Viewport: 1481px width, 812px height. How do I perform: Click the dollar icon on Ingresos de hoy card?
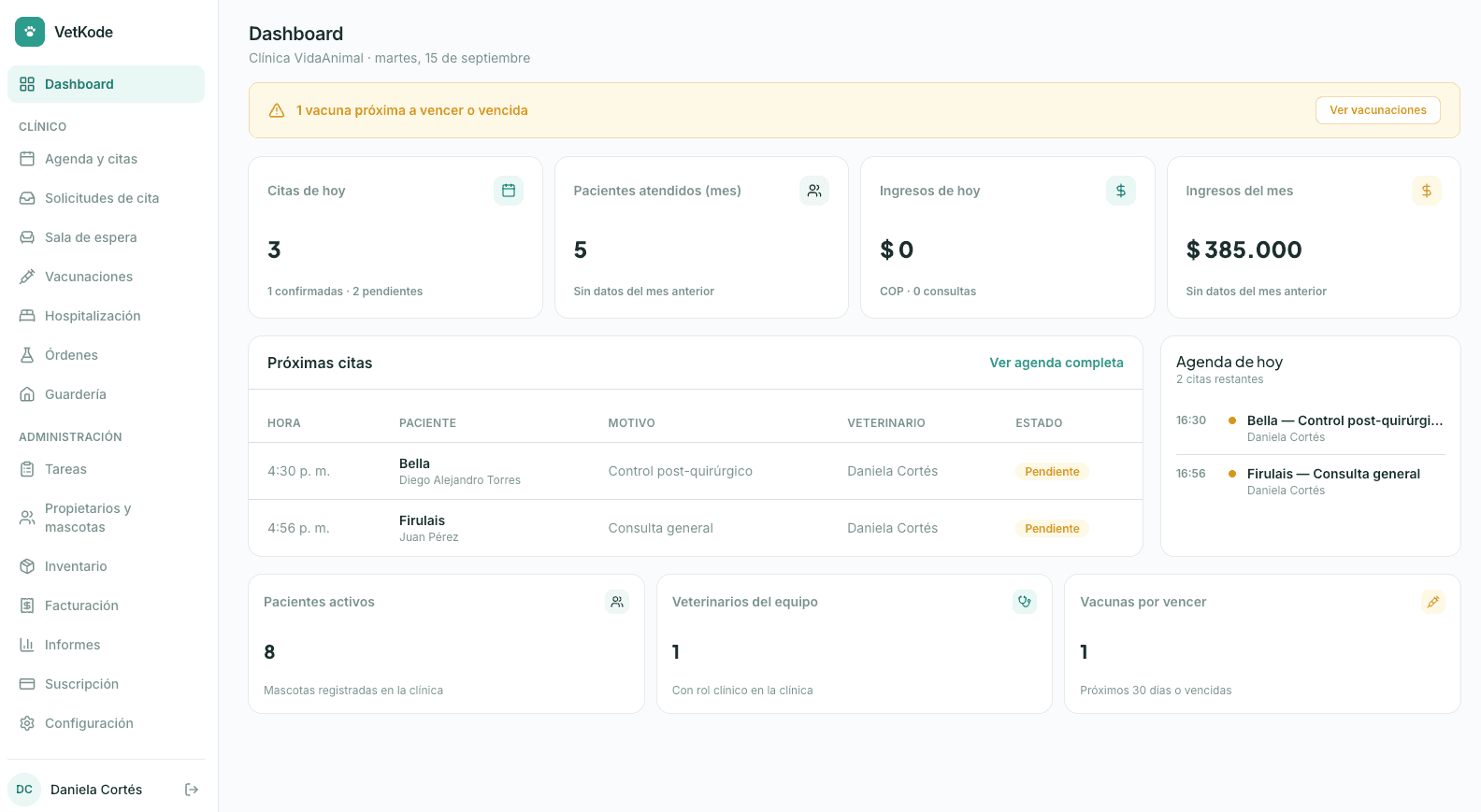(1121, 191)
